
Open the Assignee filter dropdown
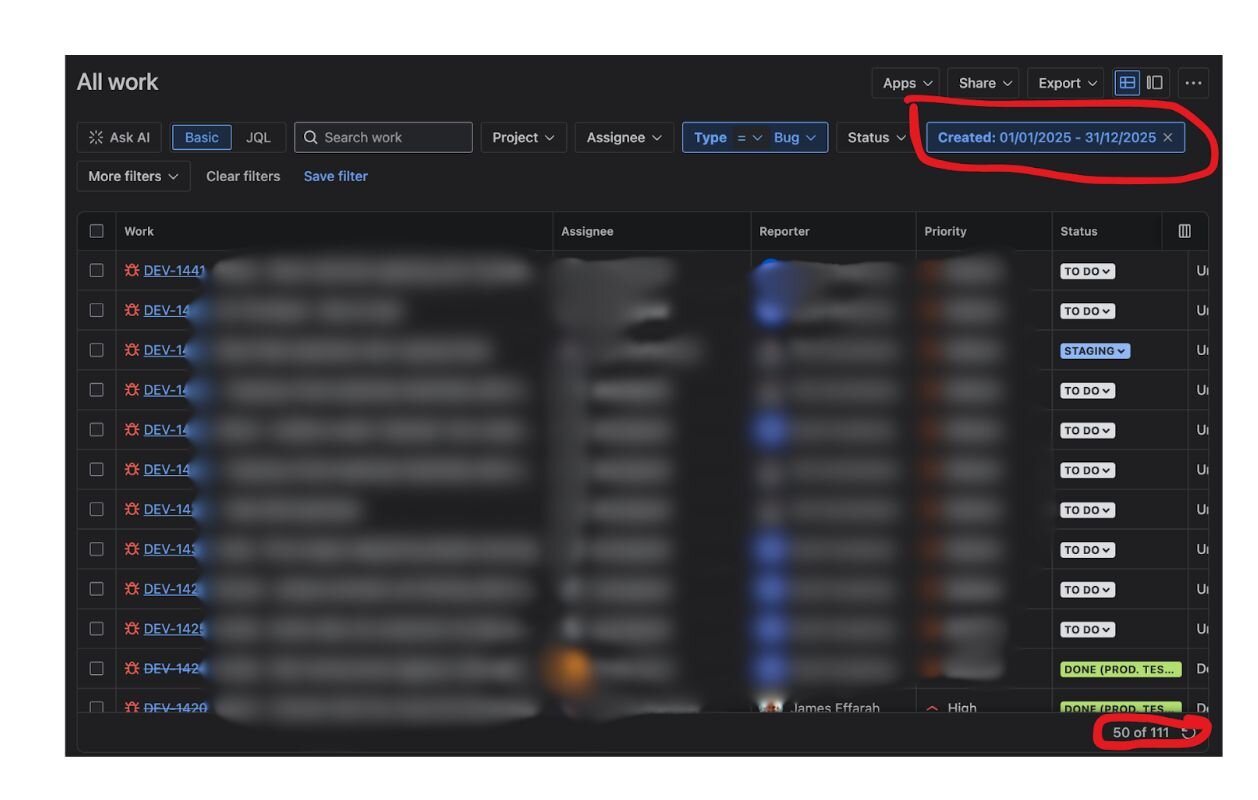(623, 138)
